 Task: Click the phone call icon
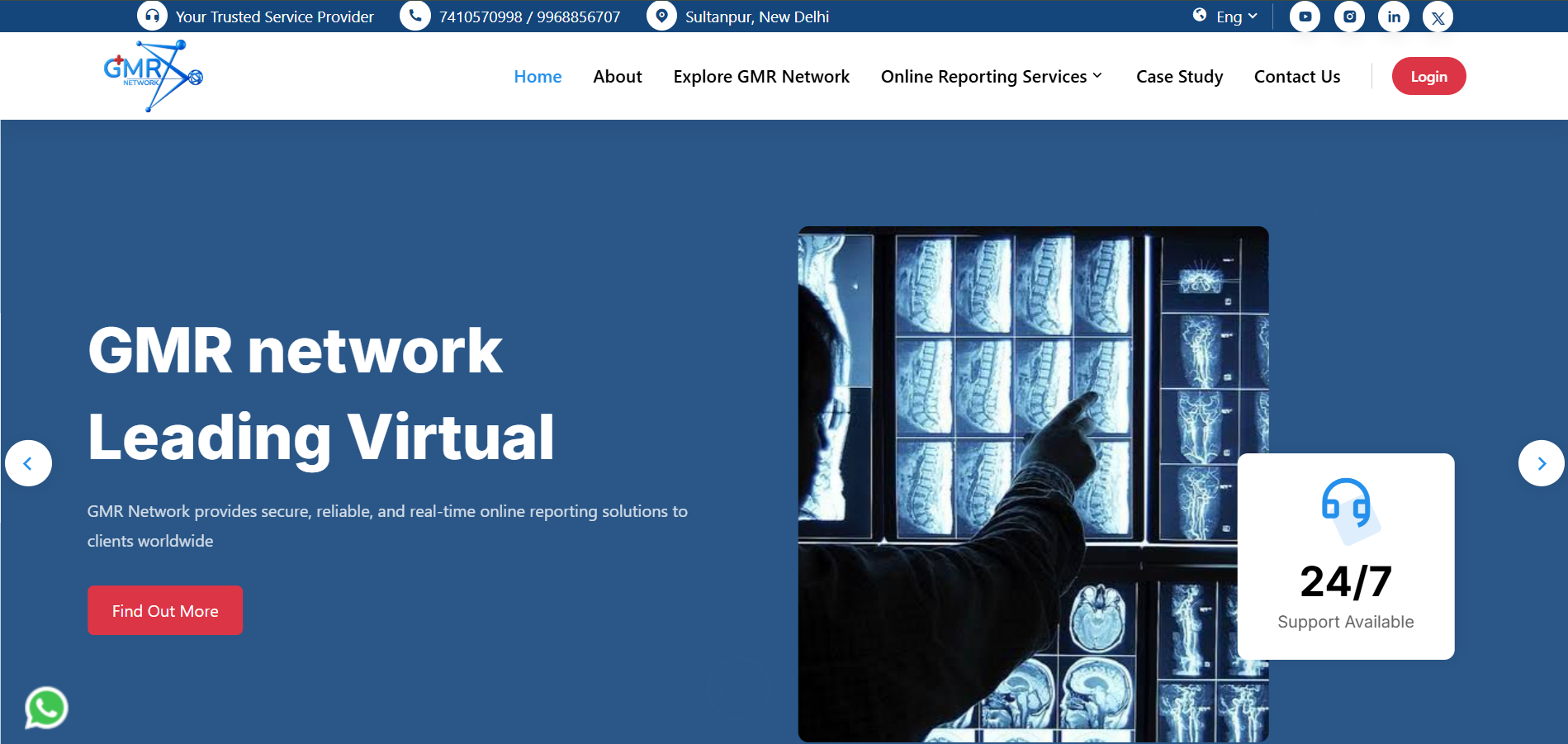(415, 16)
